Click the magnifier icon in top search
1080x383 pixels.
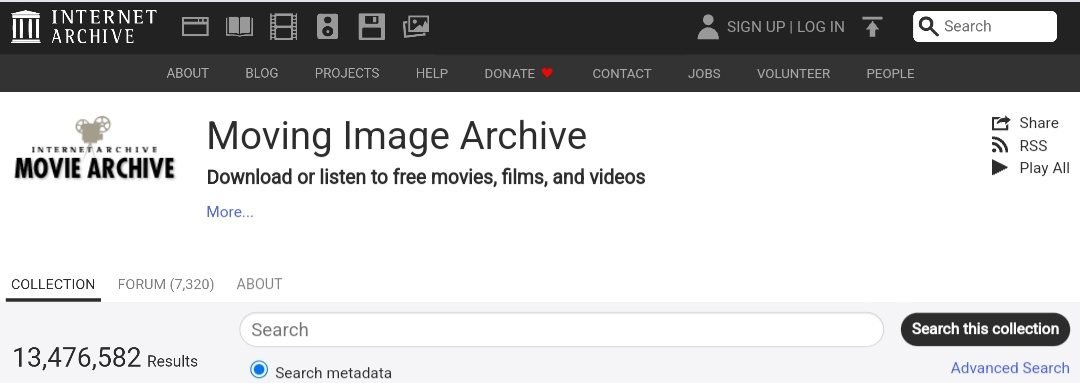tap(928, 27)
